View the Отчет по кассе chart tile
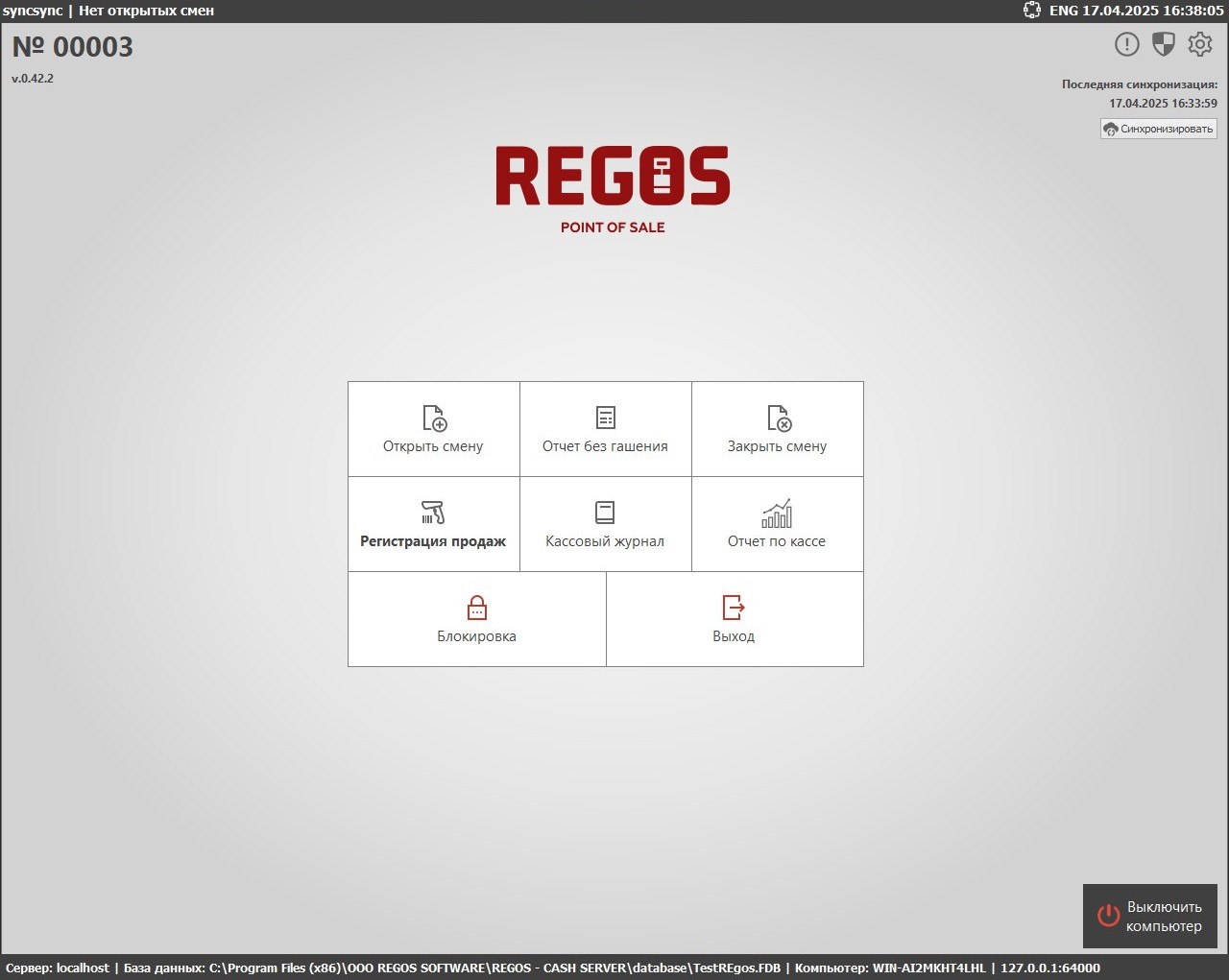Image resolution: width=1229 pixels, height=980 pixels. tap(777, 524)
